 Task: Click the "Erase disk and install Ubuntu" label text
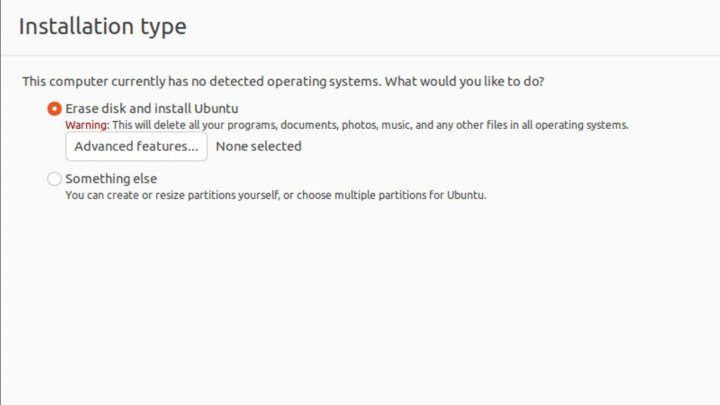(x=150, y=108)
